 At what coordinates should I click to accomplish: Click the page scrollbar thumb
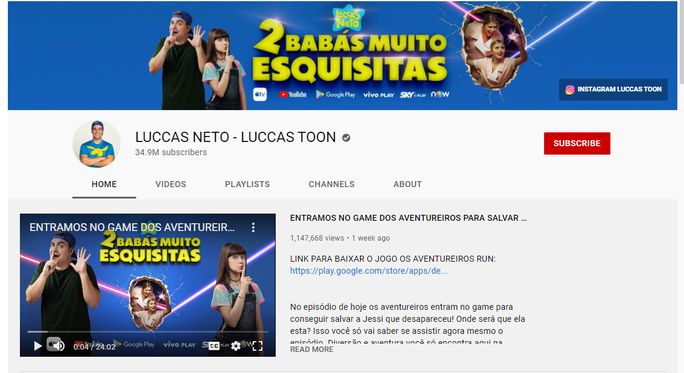pyautogui.click(x=681, y=41)
